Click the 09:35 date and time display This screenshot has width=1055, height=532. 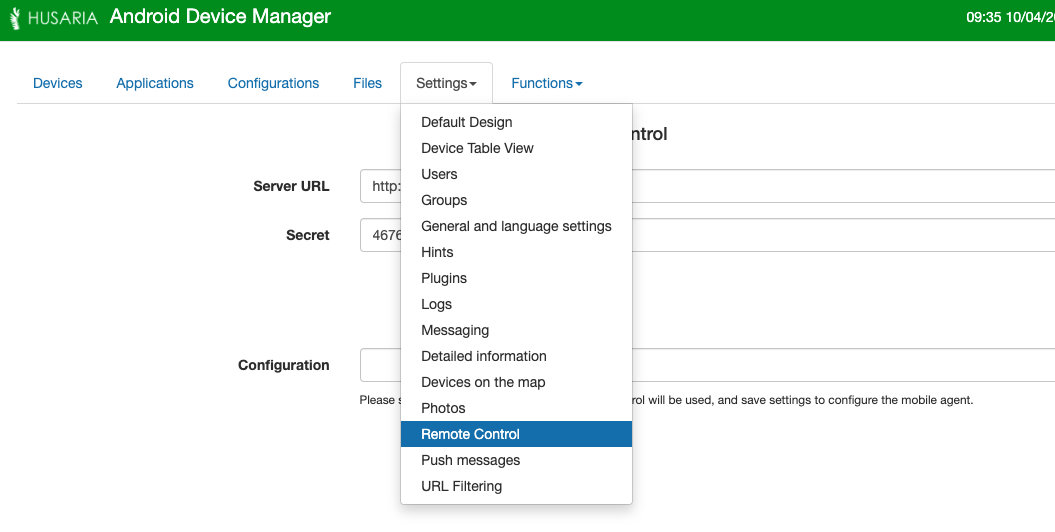tap(1011, 17)
